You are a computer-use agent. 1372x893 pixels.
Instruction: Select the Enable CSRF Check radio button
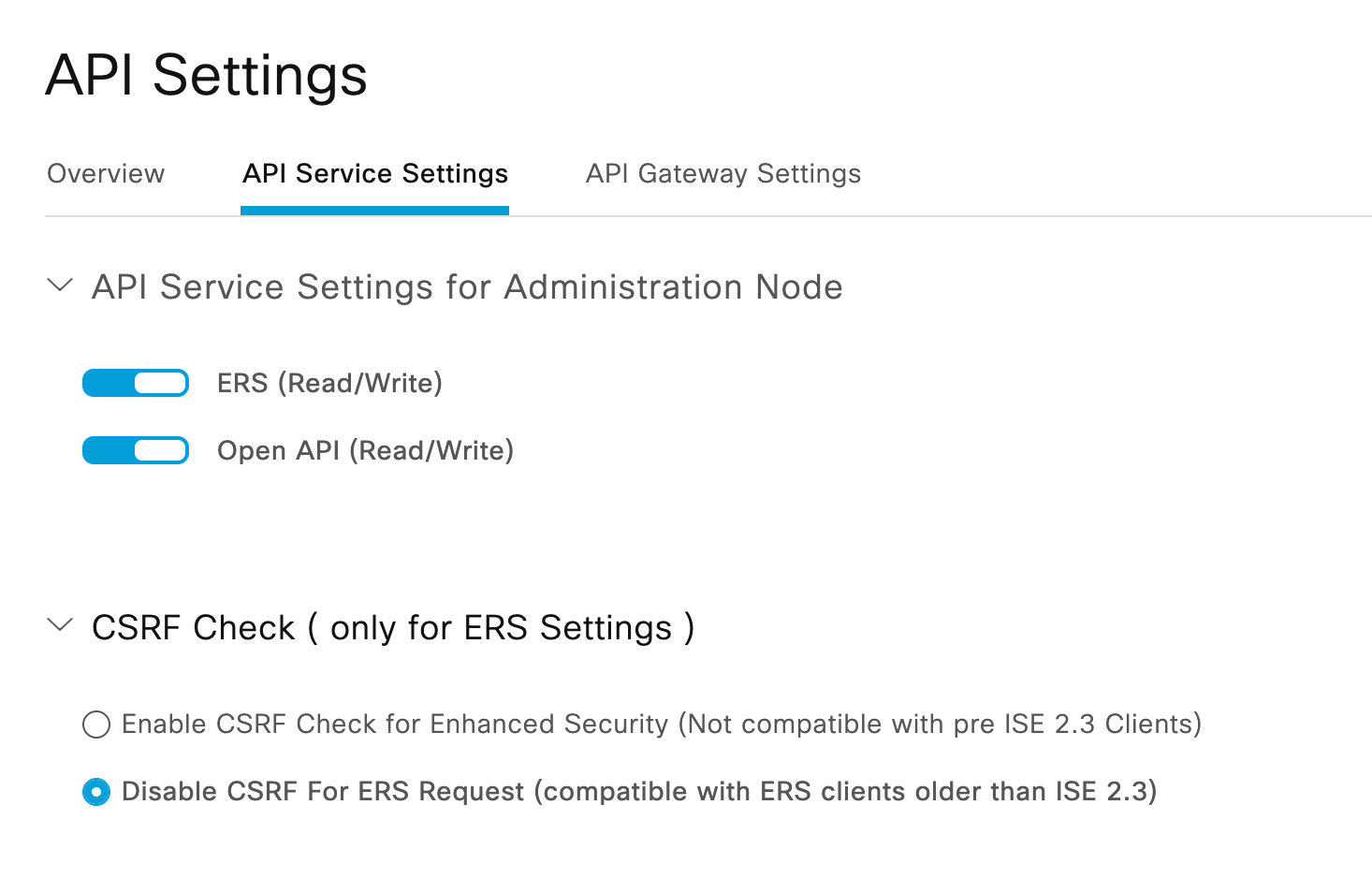click(x=96, y=725)
